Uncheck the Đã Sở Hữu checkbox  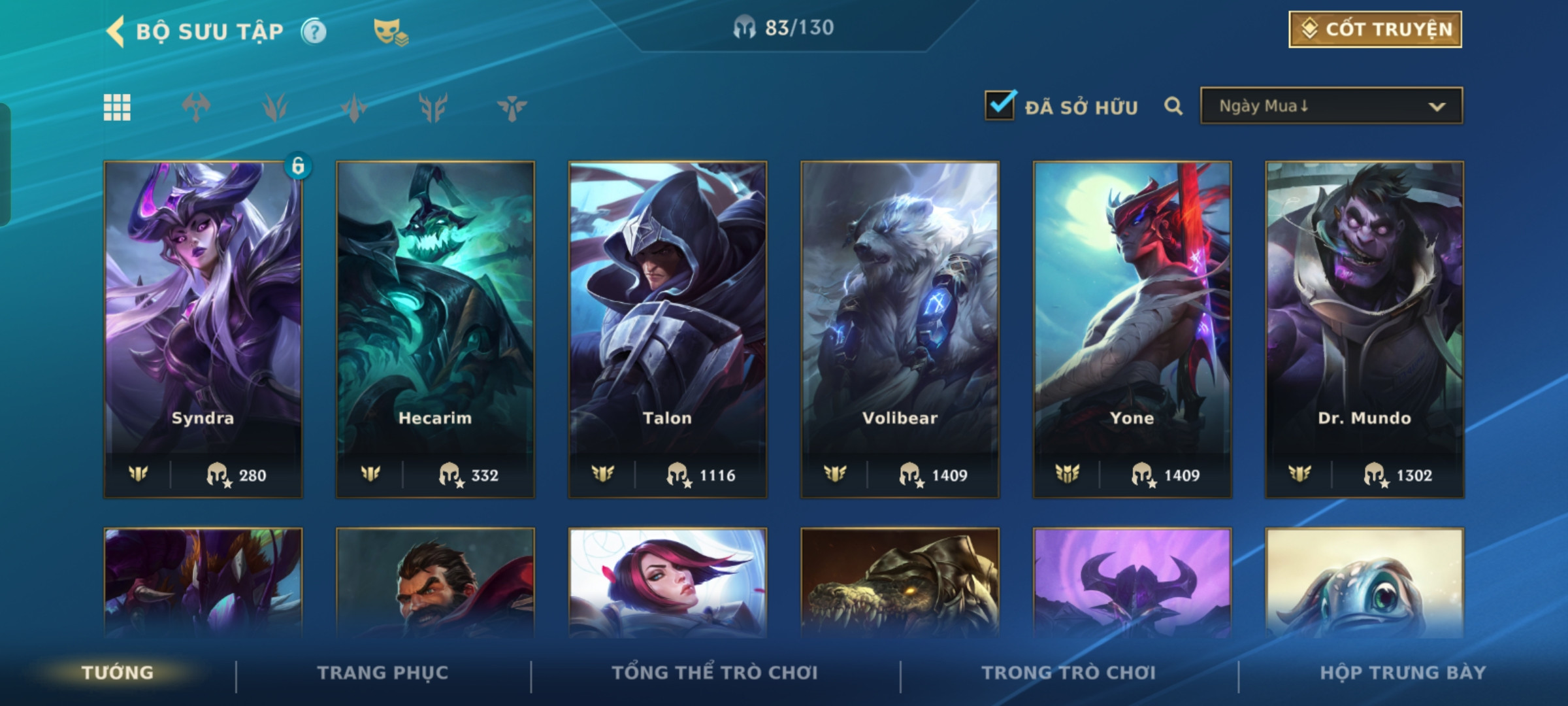tap(1000, 105)
